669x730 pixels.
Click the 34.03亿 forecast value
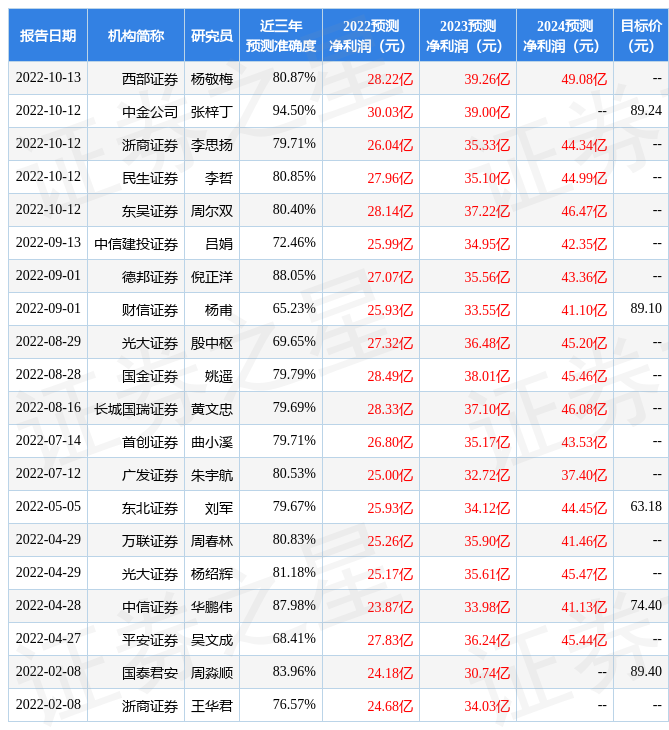coord(487,707)
